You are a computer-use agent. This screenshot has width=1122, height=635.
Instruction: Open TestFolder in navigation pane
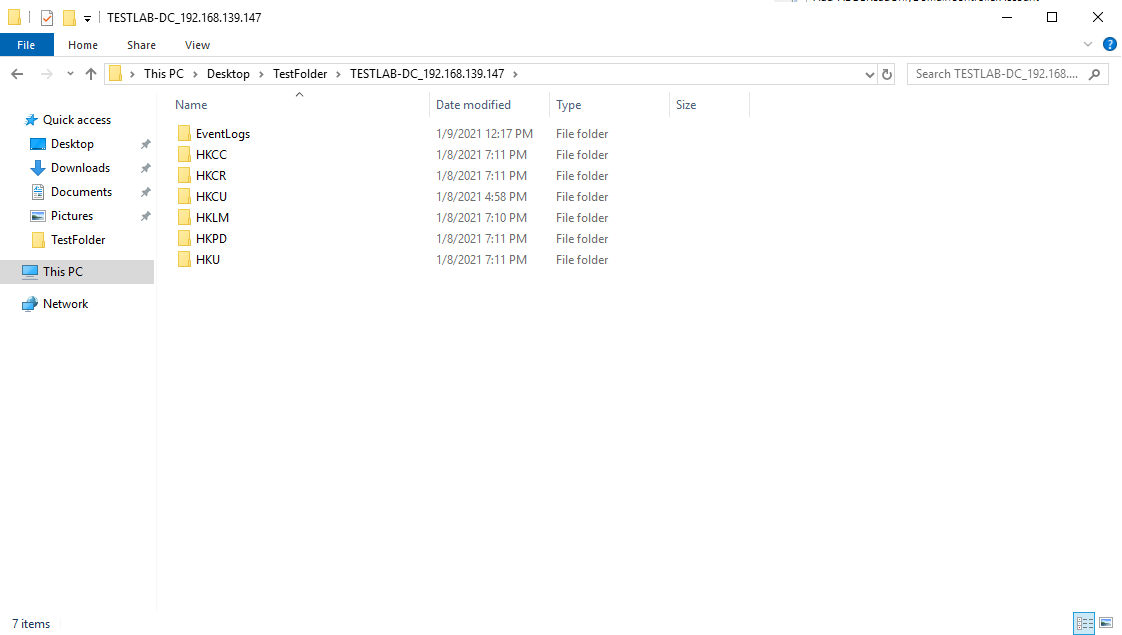click(77, 240)
